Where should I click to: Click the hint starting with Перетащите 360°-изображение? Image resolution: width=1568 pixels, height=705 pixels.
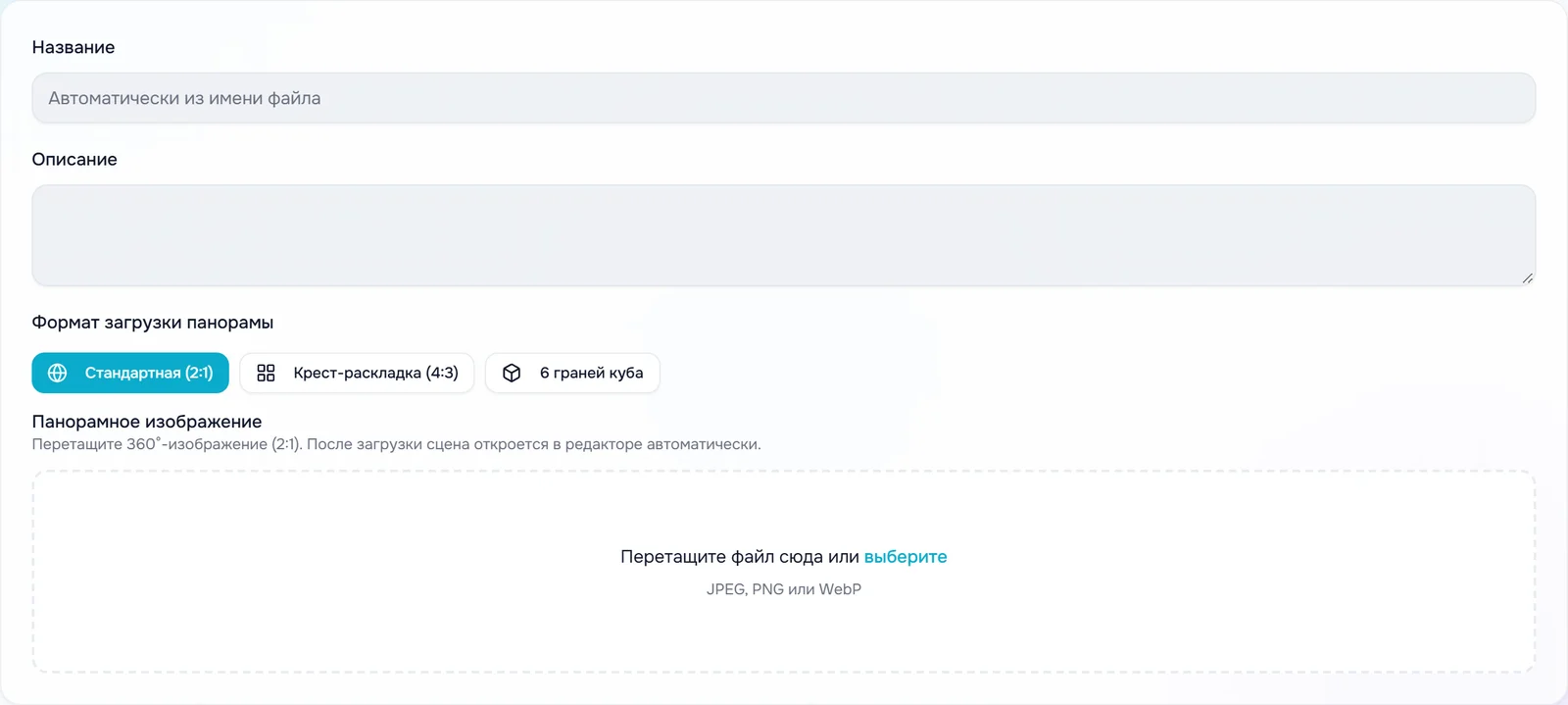396,444
